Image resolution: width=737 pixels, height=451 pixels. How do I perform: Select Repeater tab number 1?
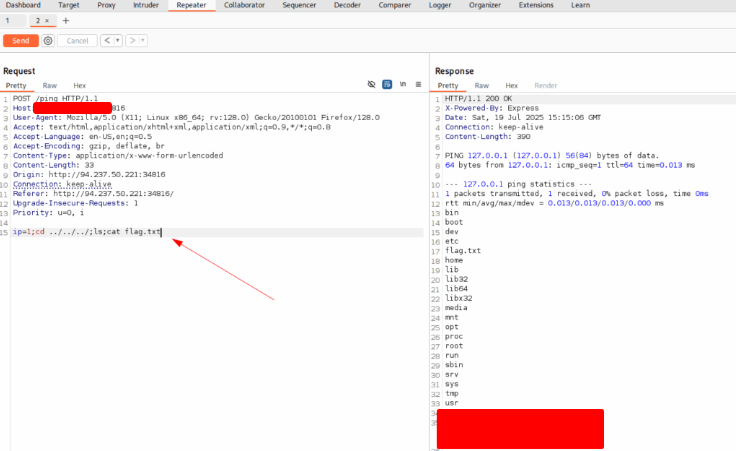(7, 20)
